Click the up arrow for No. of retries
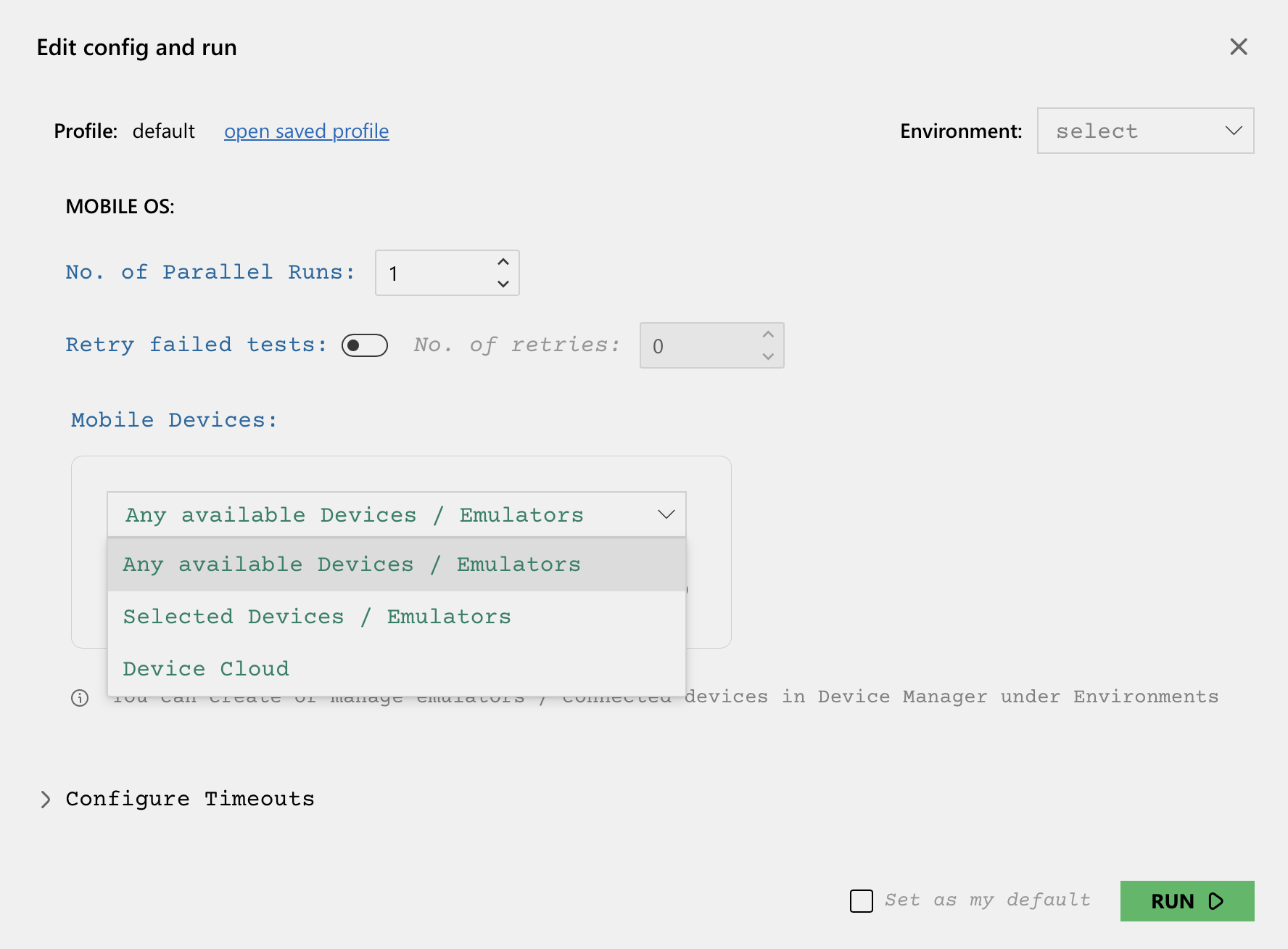Image resolution: width=1288 pixels, height=949 pixels. (x=769, y=334)
